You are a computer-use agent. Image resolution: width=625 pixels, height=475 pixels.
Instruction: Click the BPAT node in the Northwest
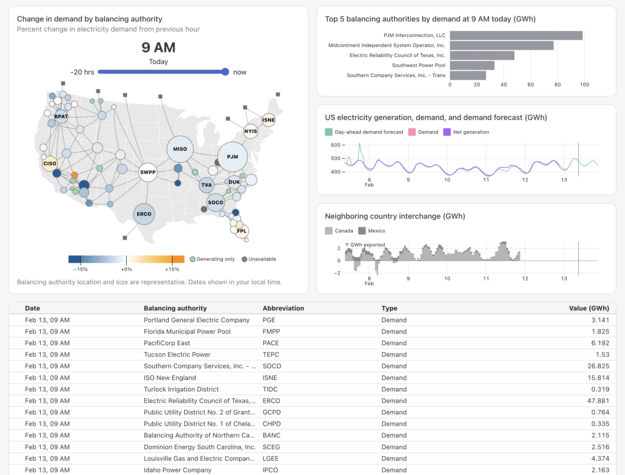tap(61, 117)
